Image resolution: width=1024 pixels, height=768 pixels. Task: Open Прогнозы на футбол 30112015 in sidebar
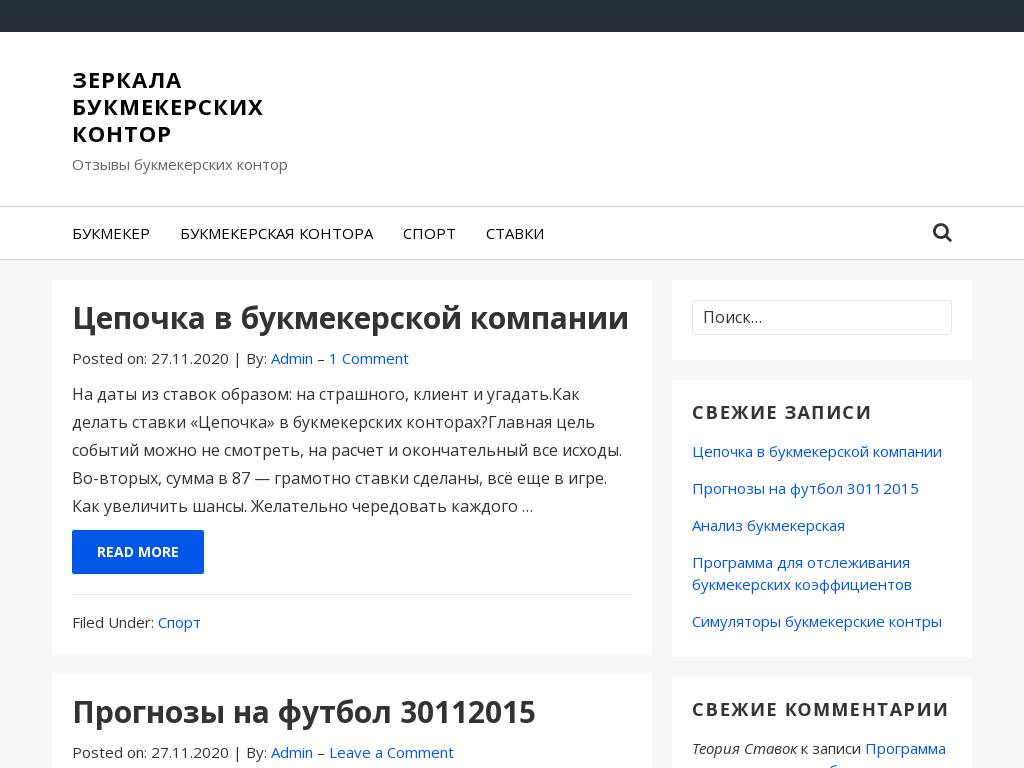[806, 488]
